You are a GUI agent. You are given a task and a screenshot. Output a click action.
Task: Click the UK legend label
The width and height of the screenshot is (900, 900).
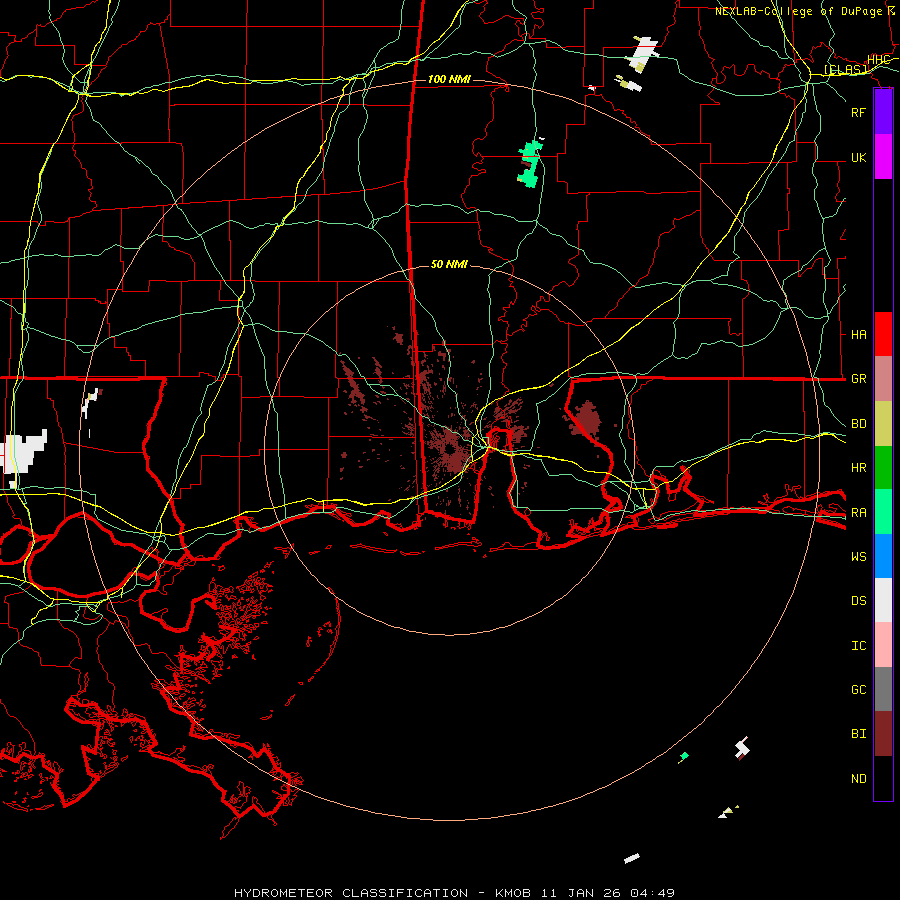coord(859,157)
